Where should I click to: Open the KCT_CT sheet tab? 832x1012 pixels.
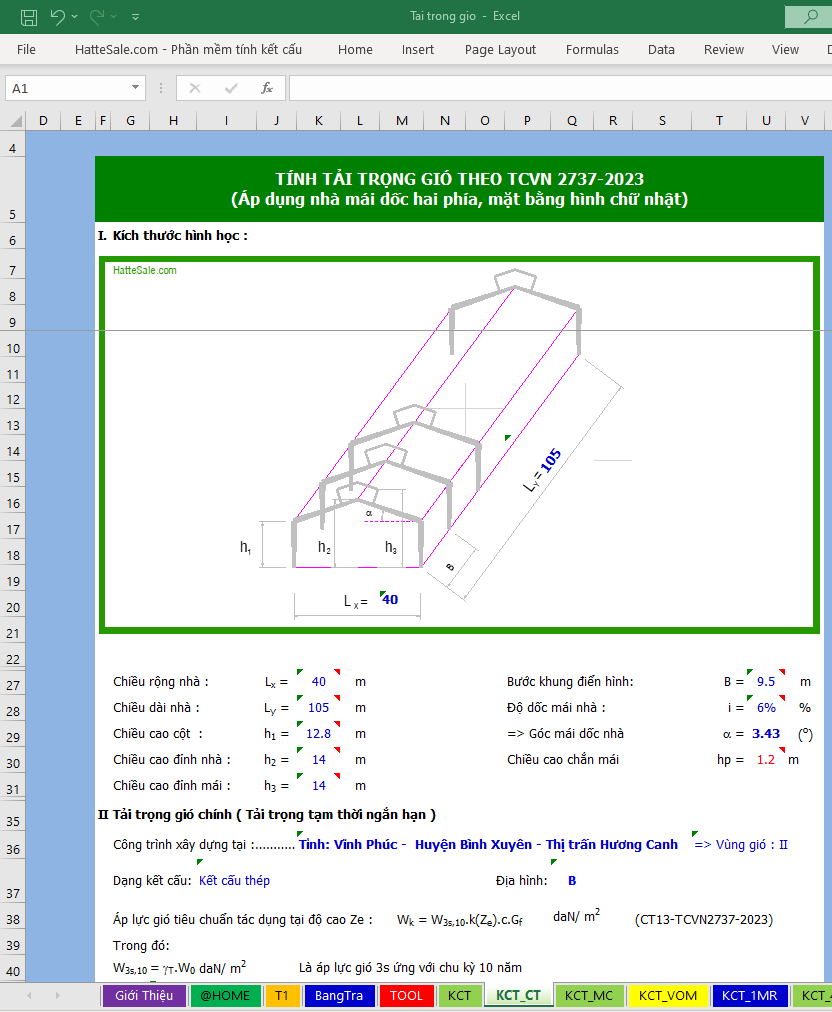click(518, 996)
